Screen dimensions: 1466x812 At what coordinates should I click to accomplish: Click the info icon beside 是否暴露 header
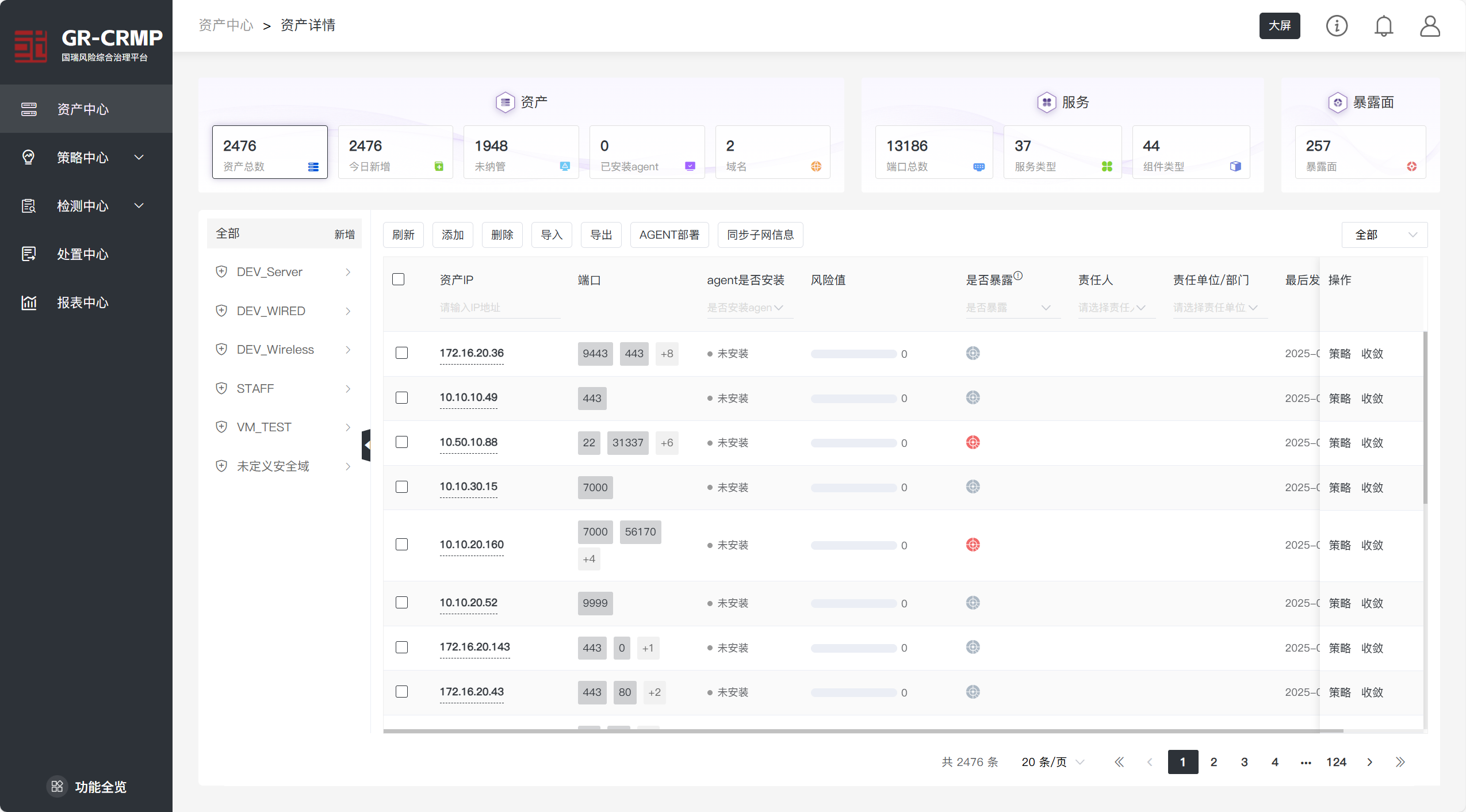[1018, 275]
